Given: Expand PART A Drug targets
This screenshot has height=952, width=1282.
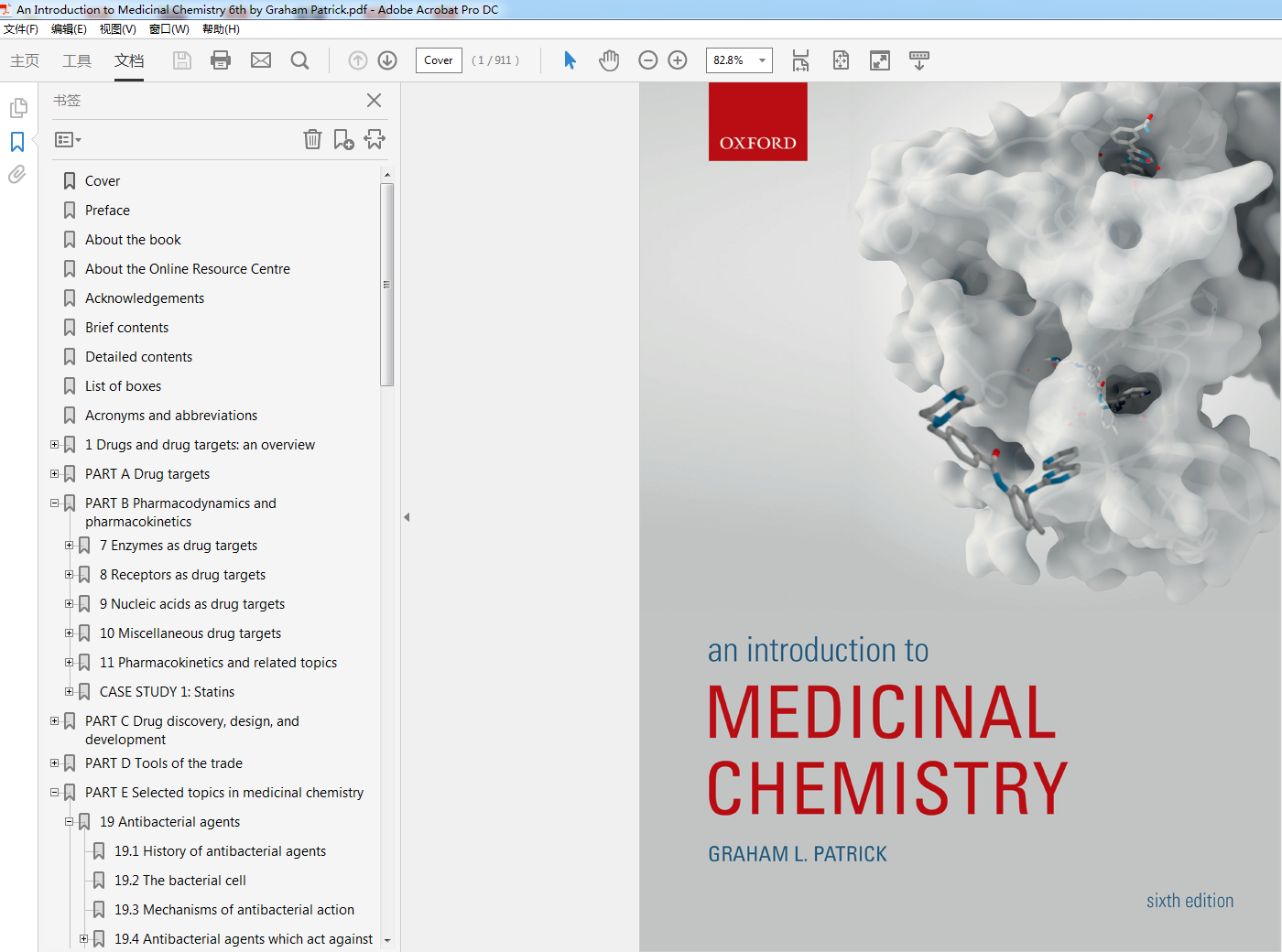Looking at the screenshot, I should pyautogui.click(x=54, y=474).
